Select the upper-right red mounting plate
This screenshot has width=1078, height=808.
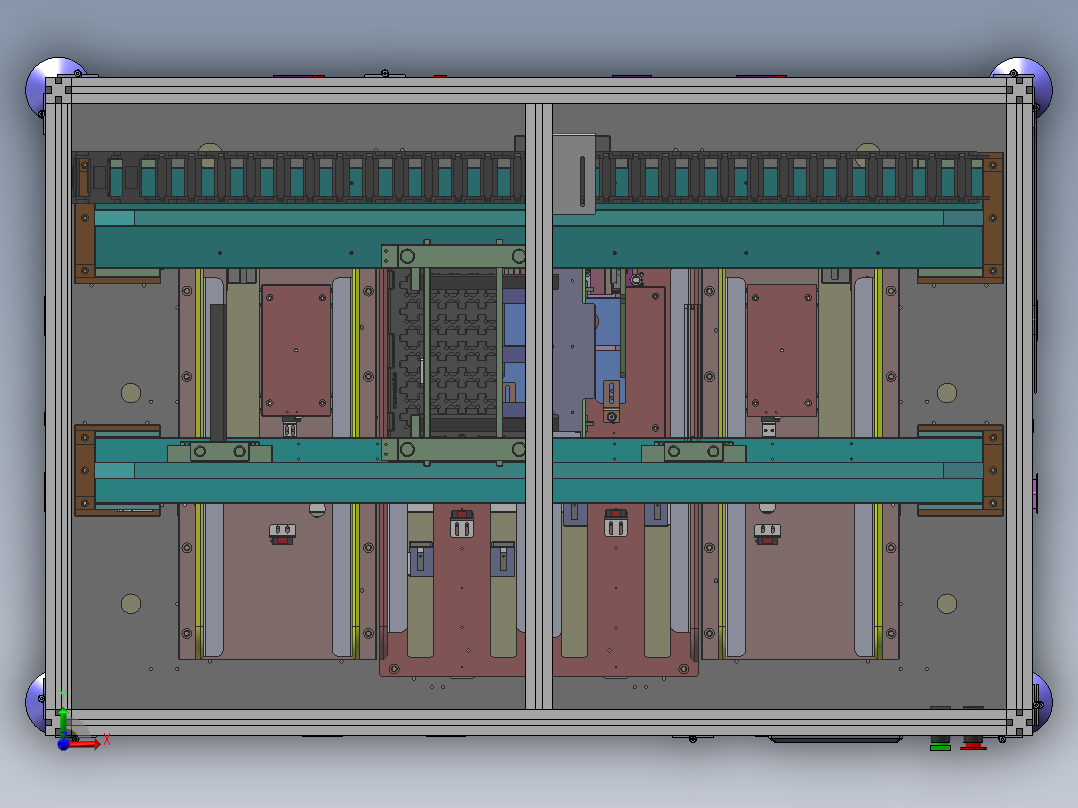782,350
